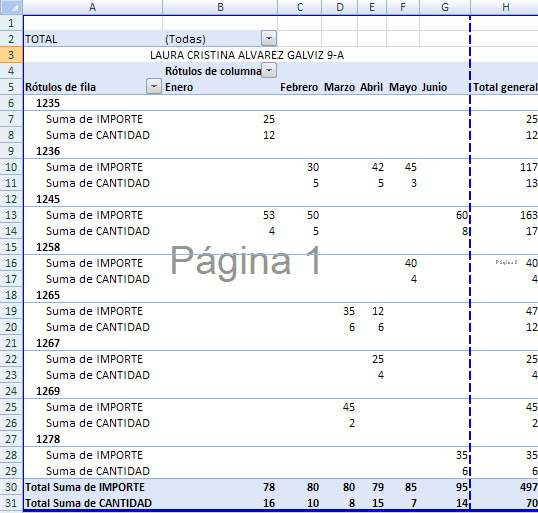Select row 1 header
This screenshot has width=538, height=513.
coord(11,23)
